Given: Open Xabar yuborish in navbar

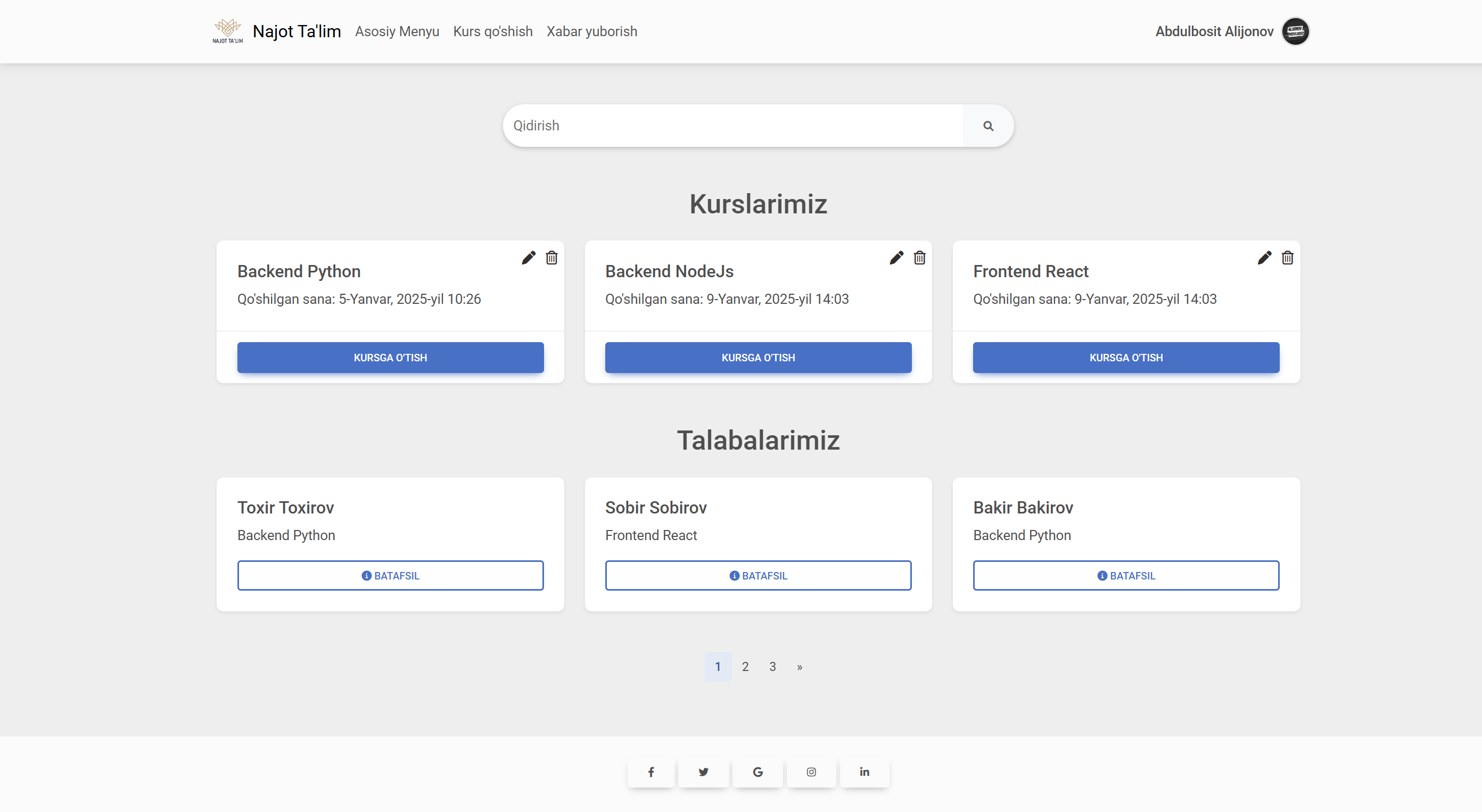Looking at the screenshot, I should (591, 31).
